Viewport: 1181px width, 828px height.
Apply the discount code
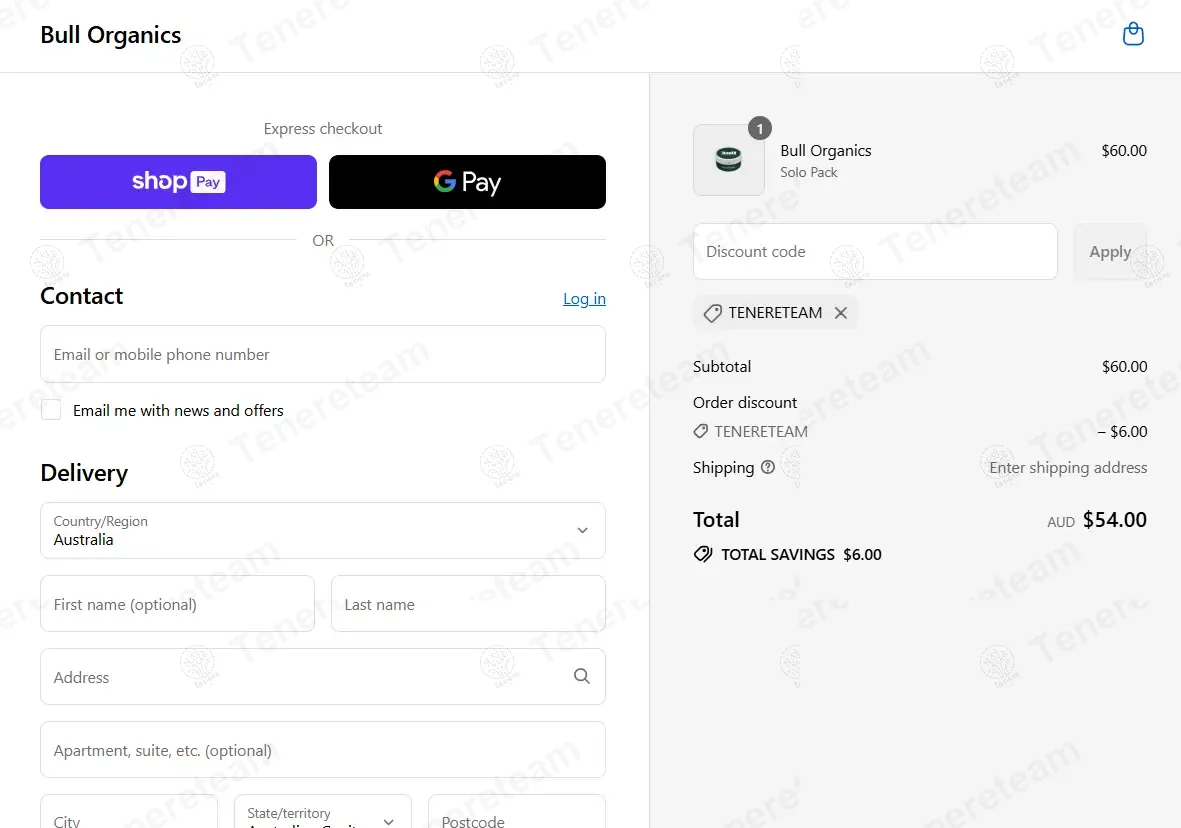[1110, 252]
